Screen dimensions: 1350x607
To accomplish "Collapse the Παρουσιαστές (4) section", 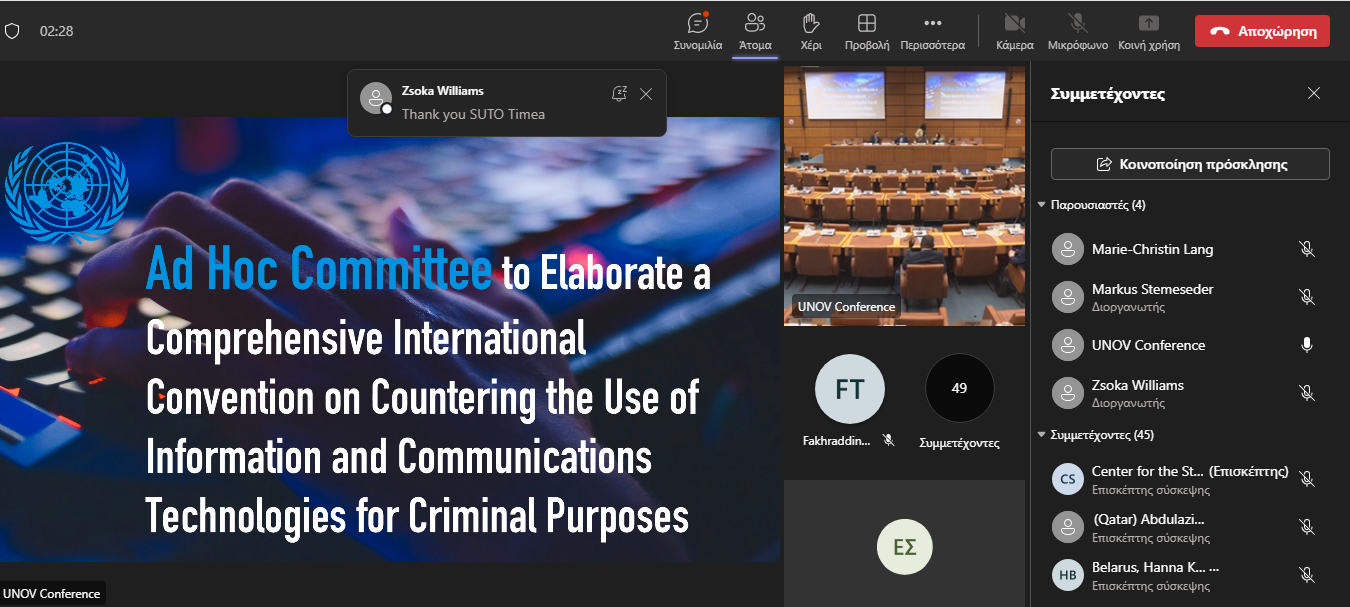I will tap(1042, 205).
